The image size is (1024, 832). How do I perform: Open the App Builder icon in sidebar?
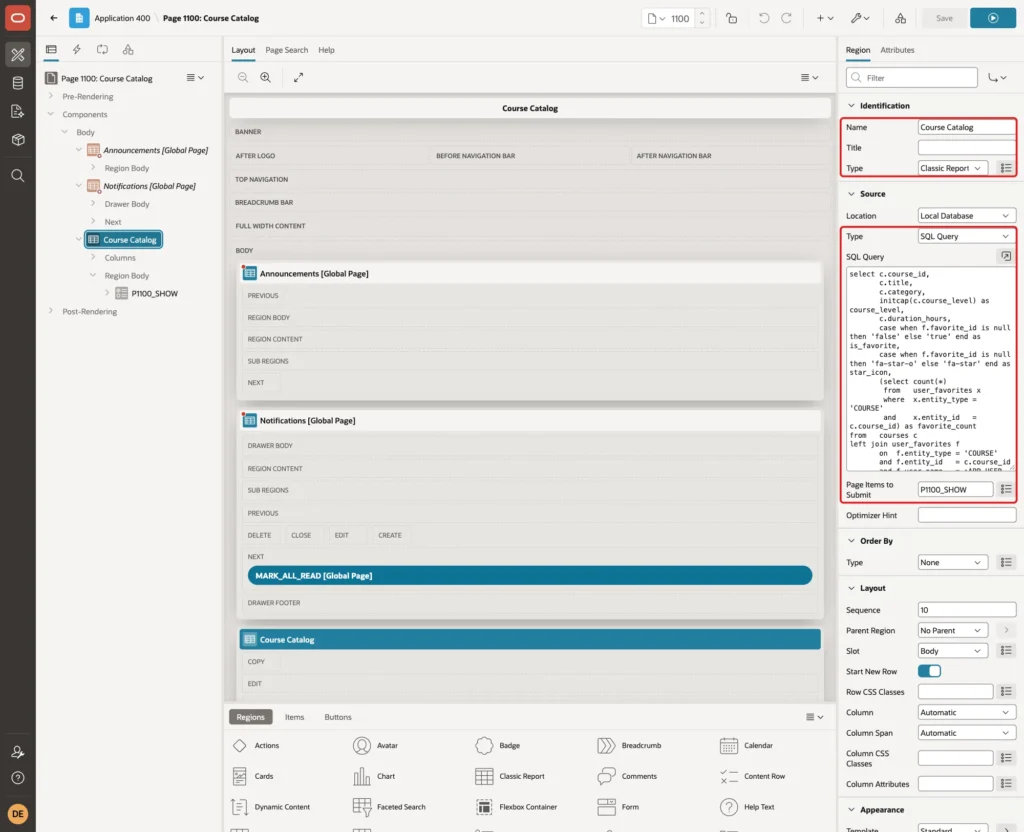click(18, 55)
